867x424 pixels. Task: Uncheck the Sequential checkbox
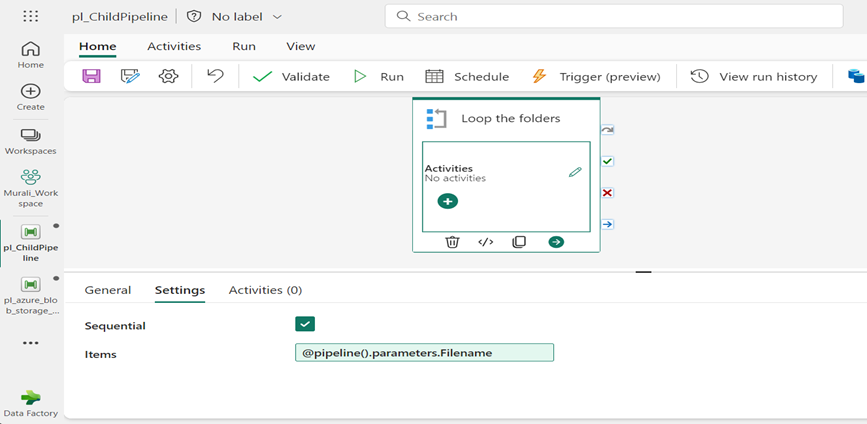[305, 324]
